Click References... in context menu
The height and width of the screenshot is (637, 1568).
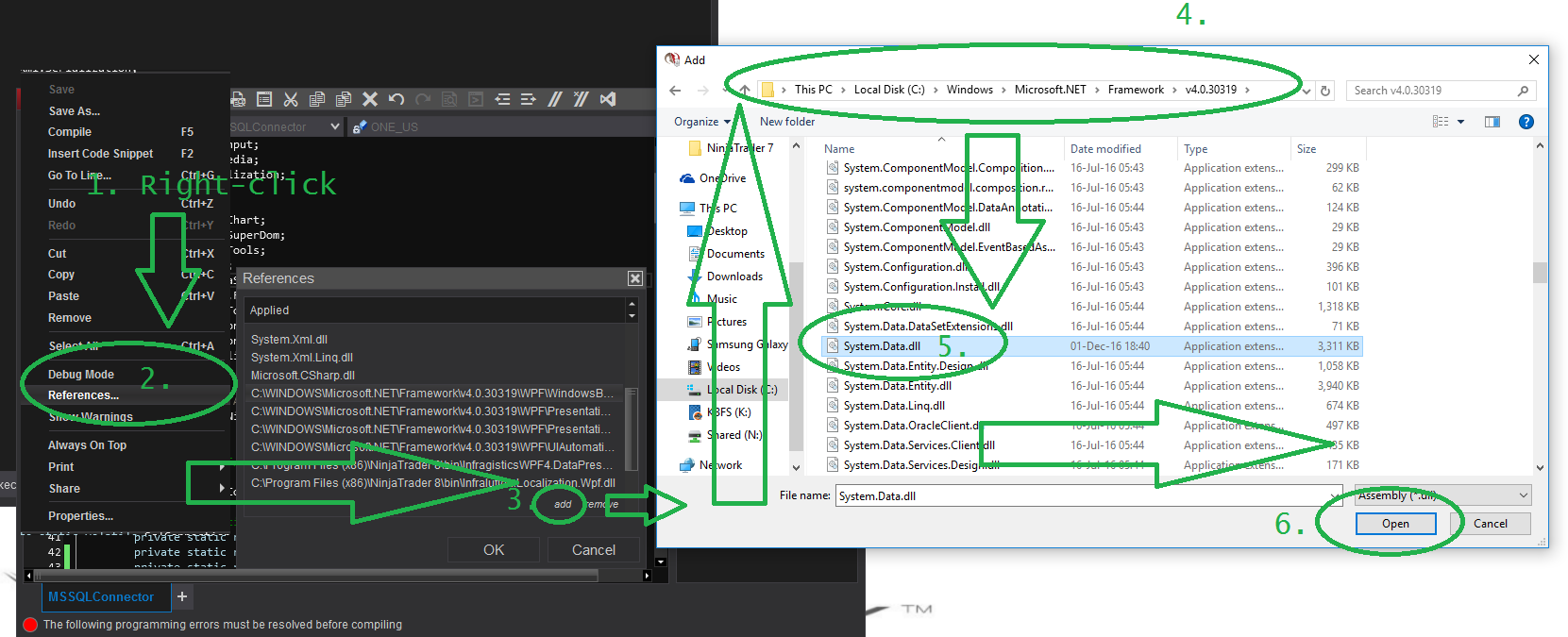pos(83,395)
